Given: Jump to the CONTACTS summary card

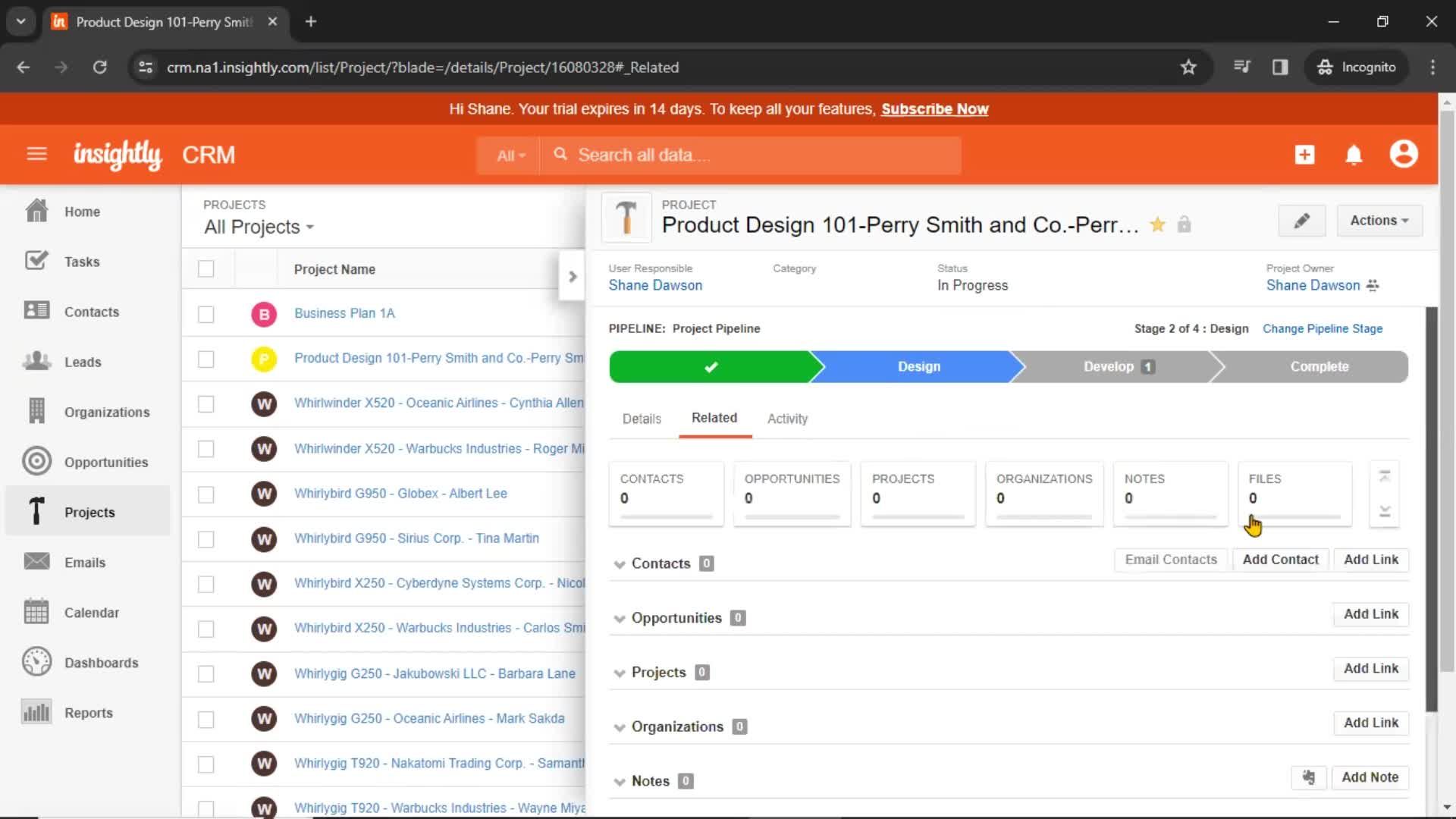Looking at the screenshot, I should [x=666, y=494].
